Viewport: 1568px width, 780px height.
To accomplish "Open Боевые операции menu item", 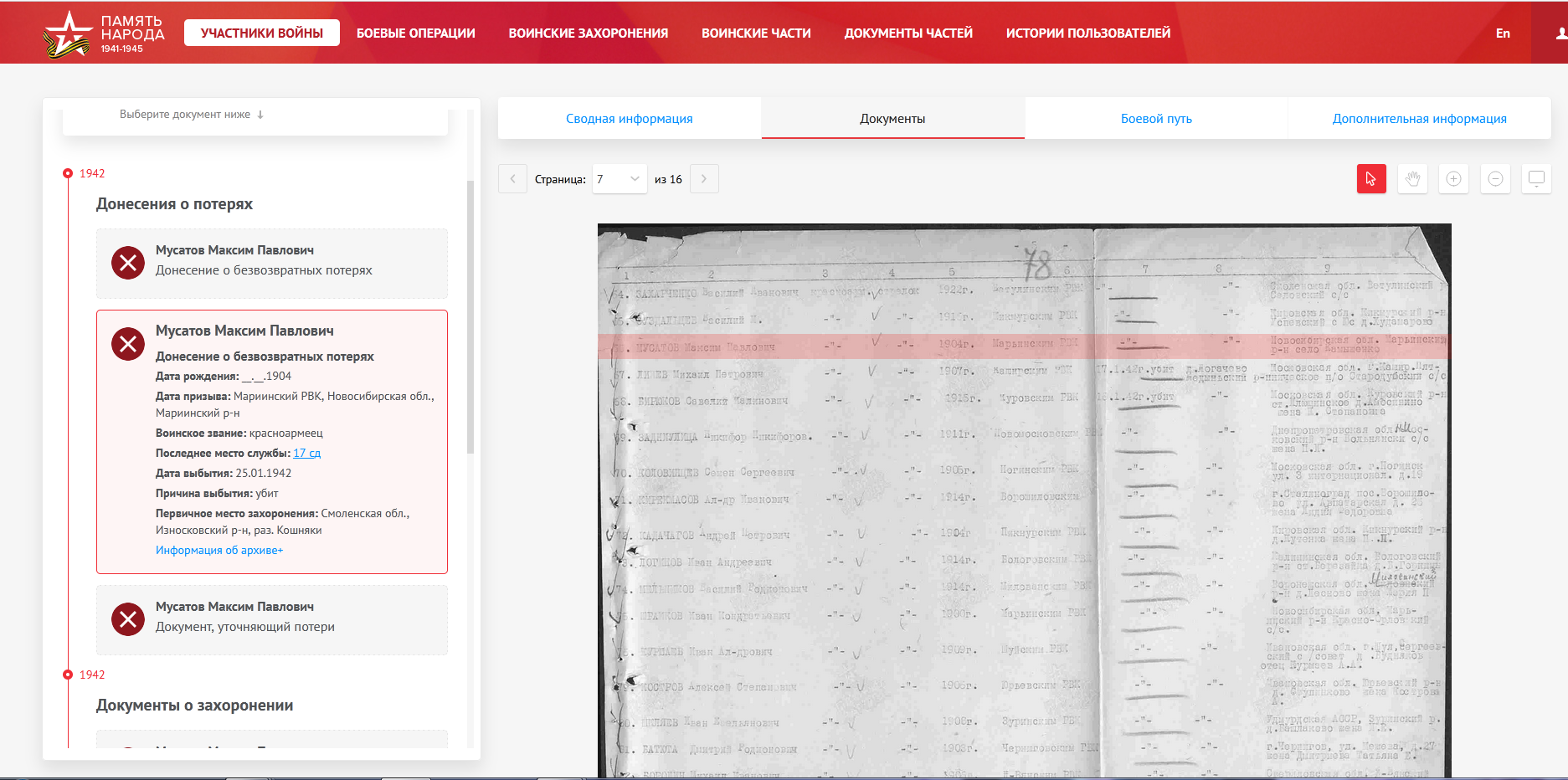I will (x=415, y=33).
